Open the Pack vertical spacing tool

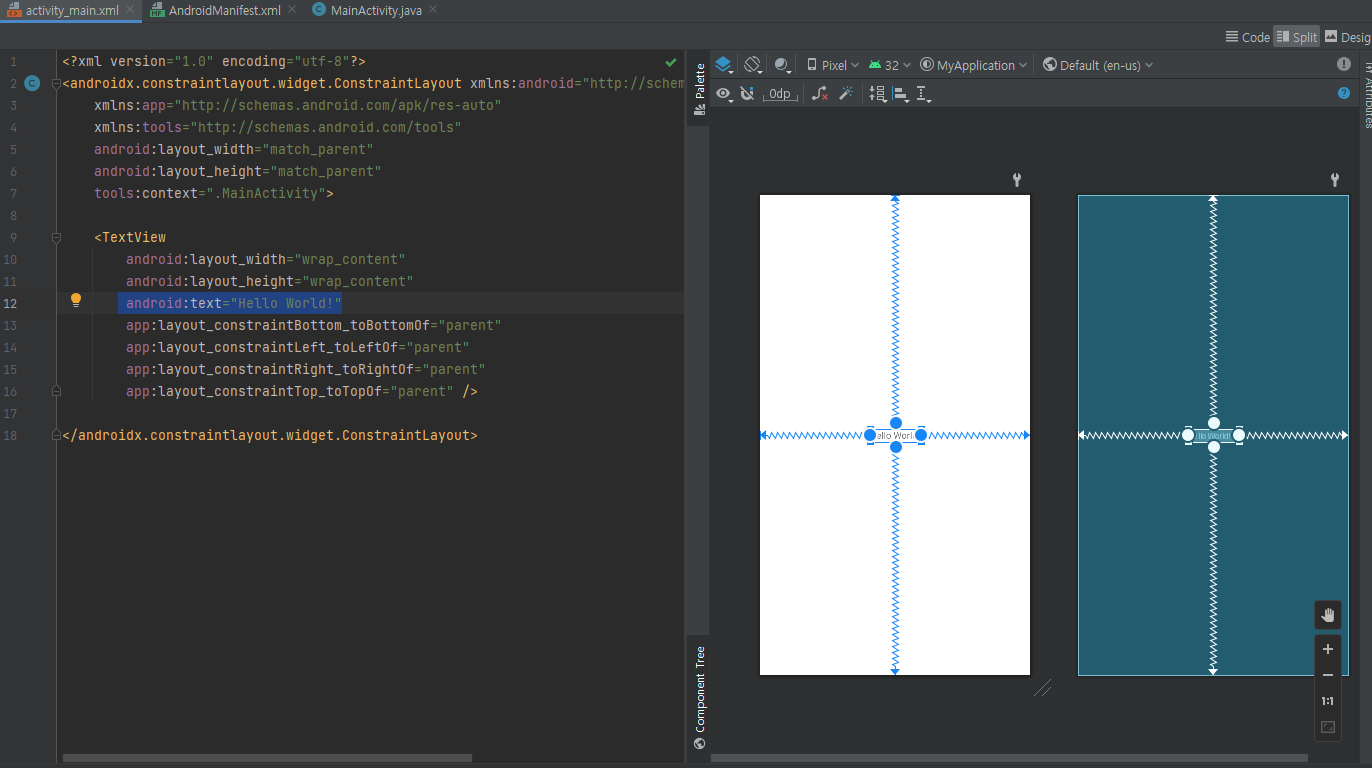[878, 93]
